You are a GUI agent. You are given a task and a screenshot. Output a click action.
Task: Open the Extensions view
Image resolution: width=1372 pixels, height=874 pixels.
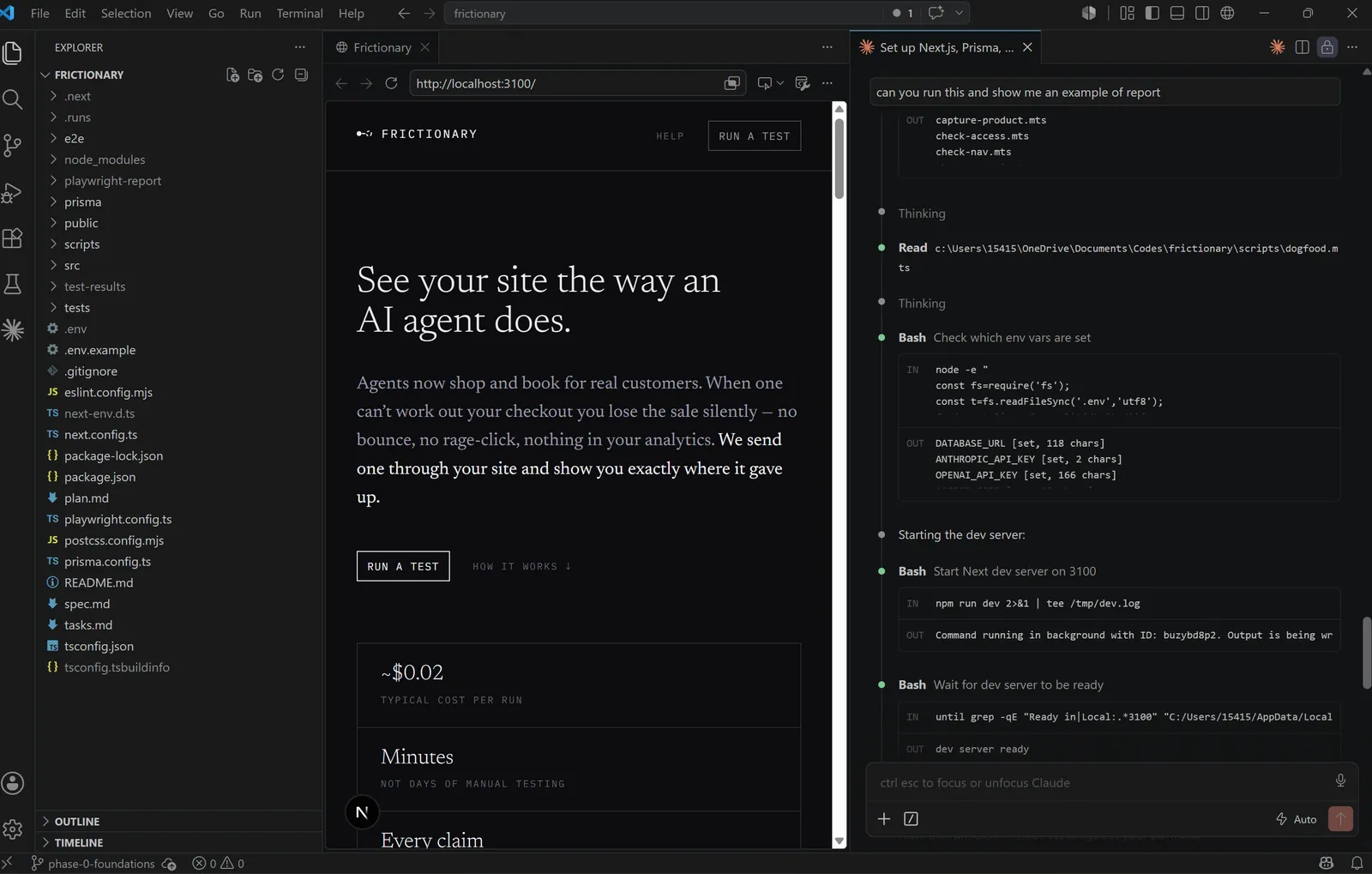[13, 238]
